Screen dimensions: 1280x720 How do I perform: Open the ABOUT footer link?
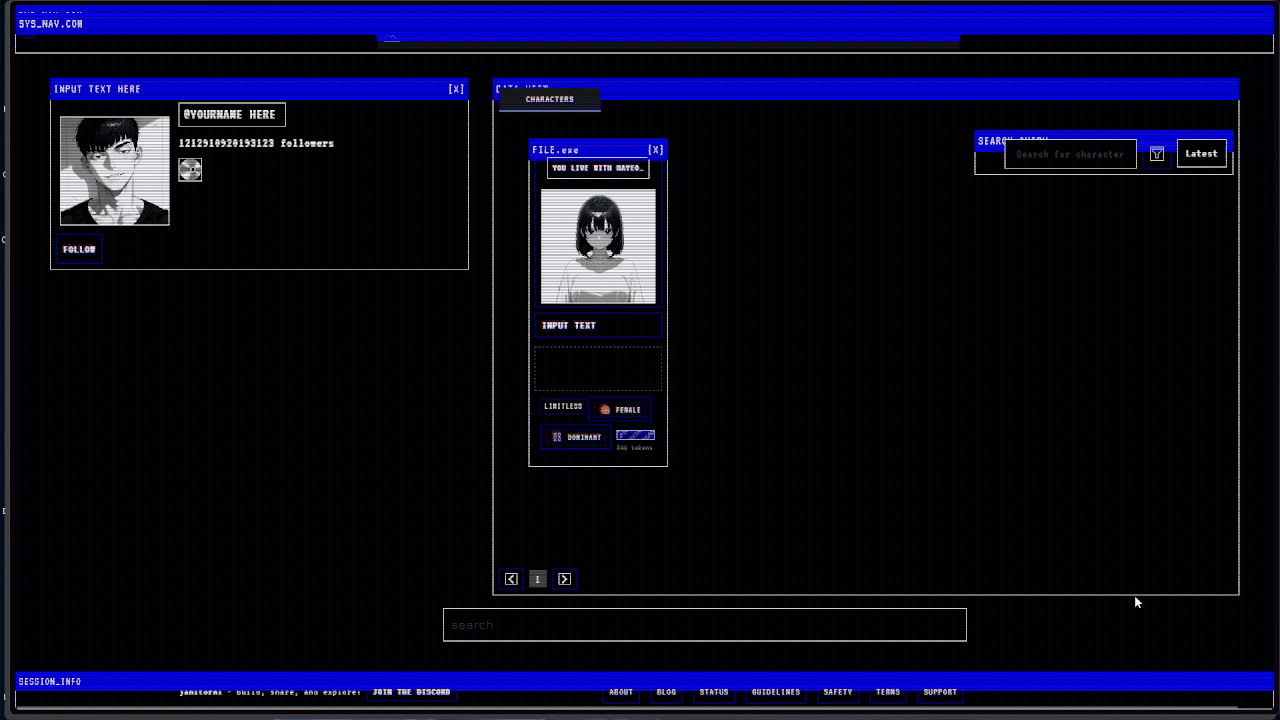click(621, 692)
